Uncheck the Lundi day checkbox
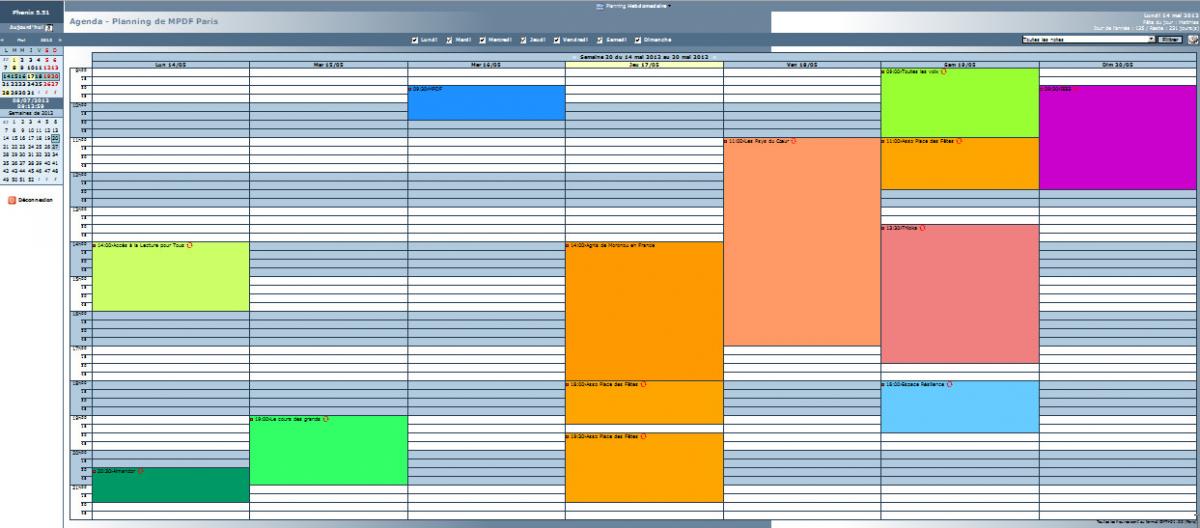The width and height of the screenshot is (1200, 528). [415, 40]
